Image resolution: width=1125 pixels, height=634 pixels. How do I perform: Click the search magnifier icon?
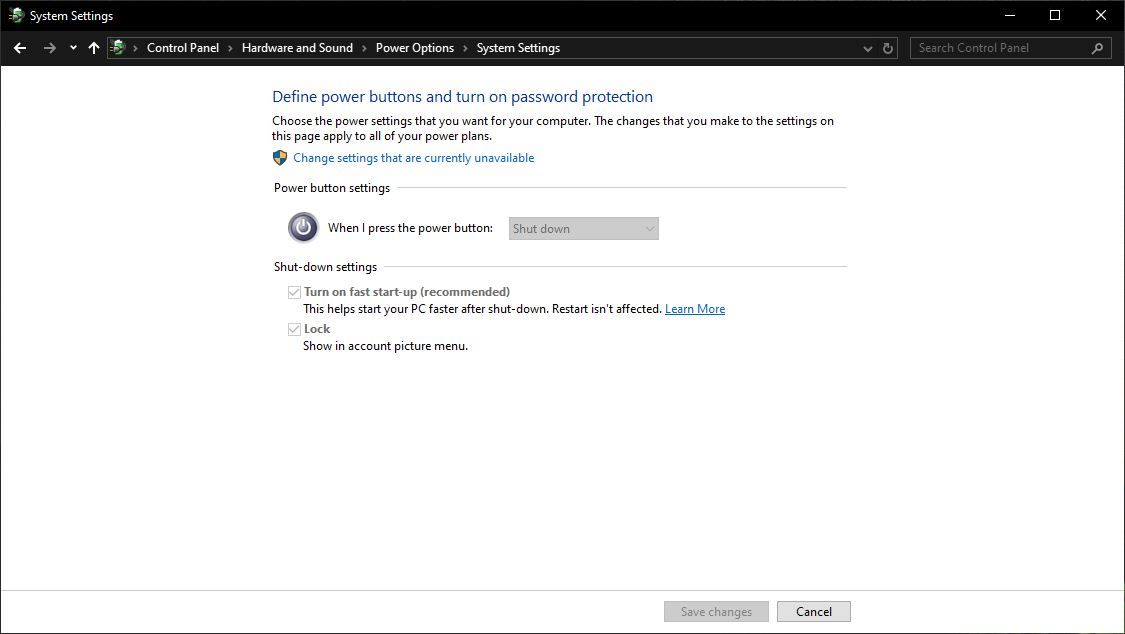click(x=1098, y=47)
